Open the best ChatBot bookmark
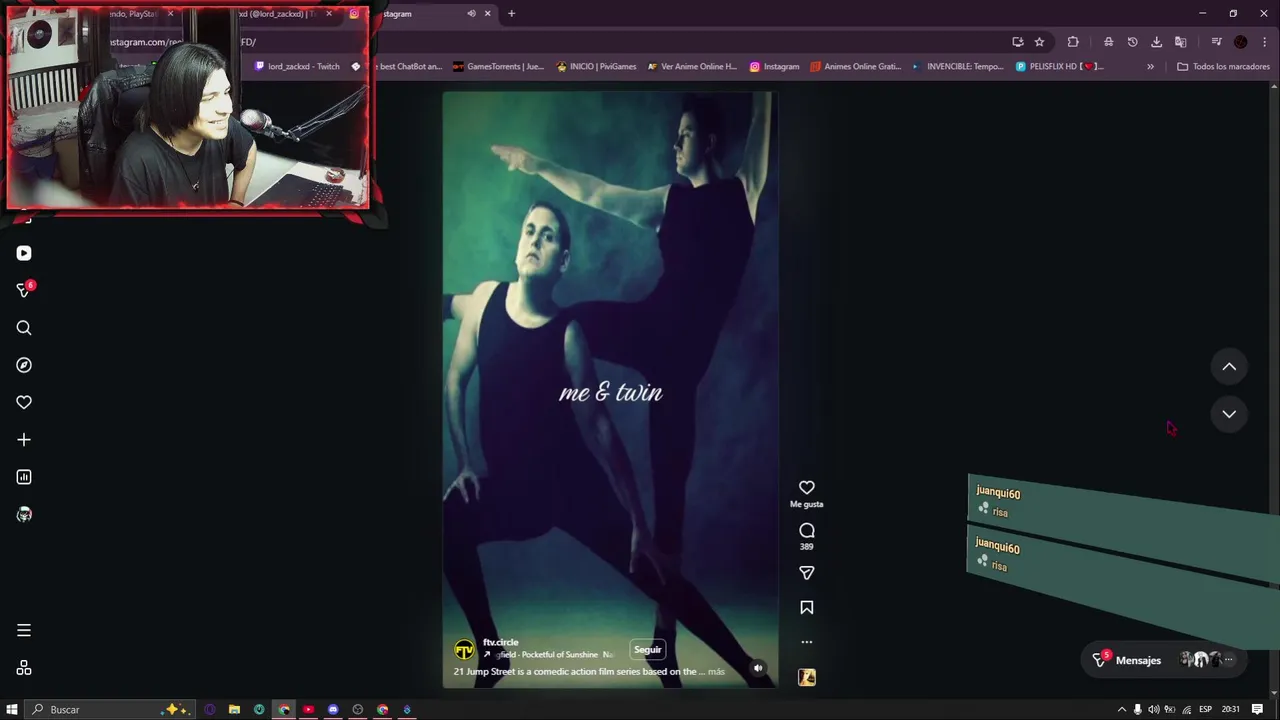 tap(398, 66)
